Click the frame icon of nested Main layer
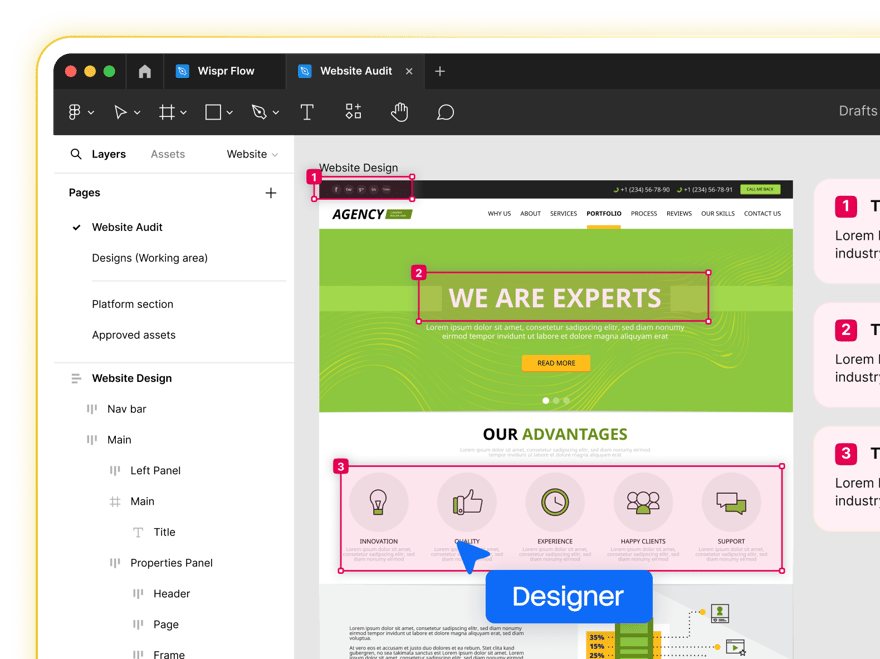The width and height of the screenshot is (880, 659). 114,501
